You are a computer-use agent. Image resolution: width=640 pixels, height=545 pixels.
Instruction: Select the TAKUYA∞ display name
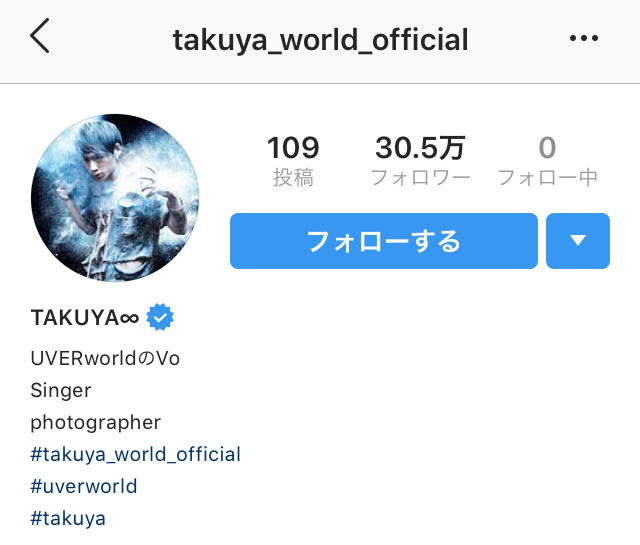(85, 317)
